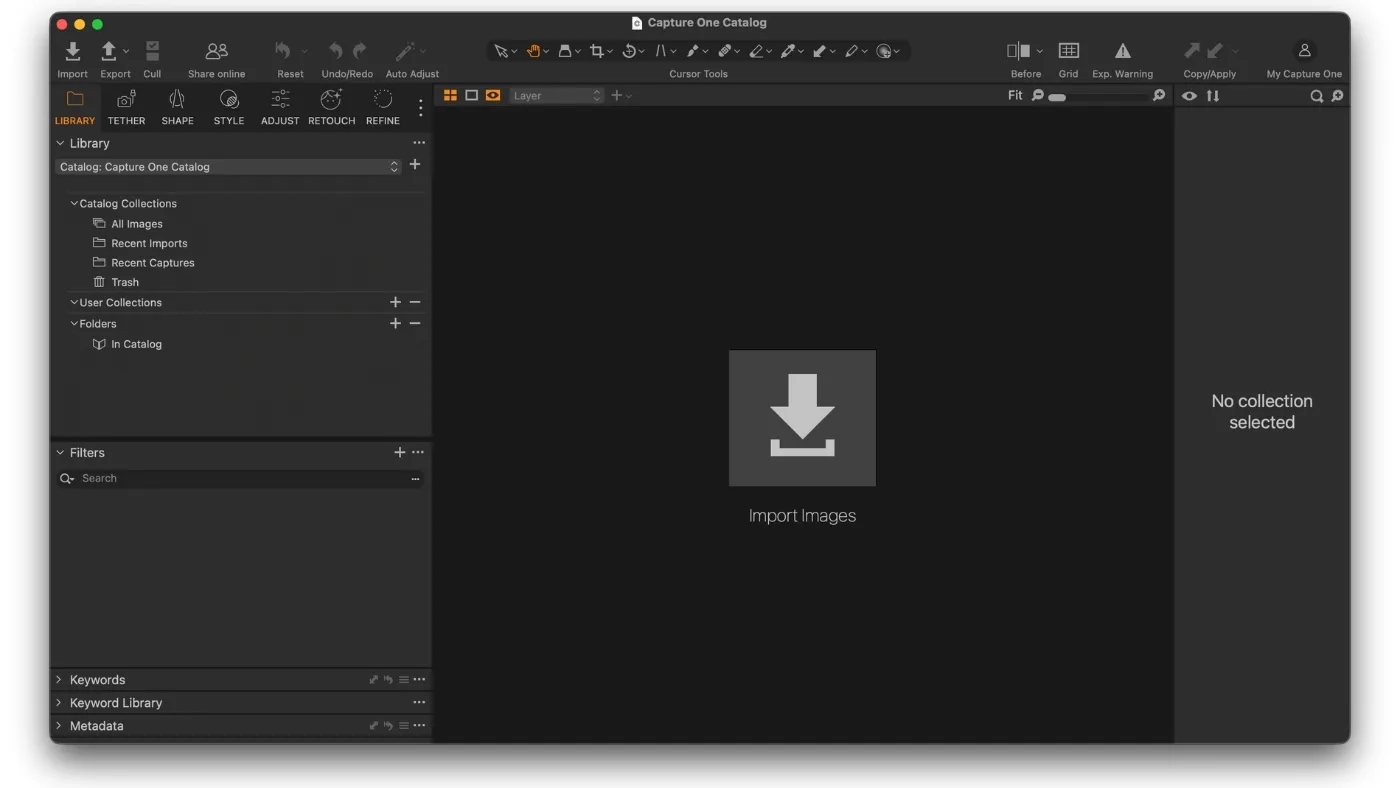Select the Pan cursor tool
This screenshot has height=788, width=1400.
pos(535,50)
